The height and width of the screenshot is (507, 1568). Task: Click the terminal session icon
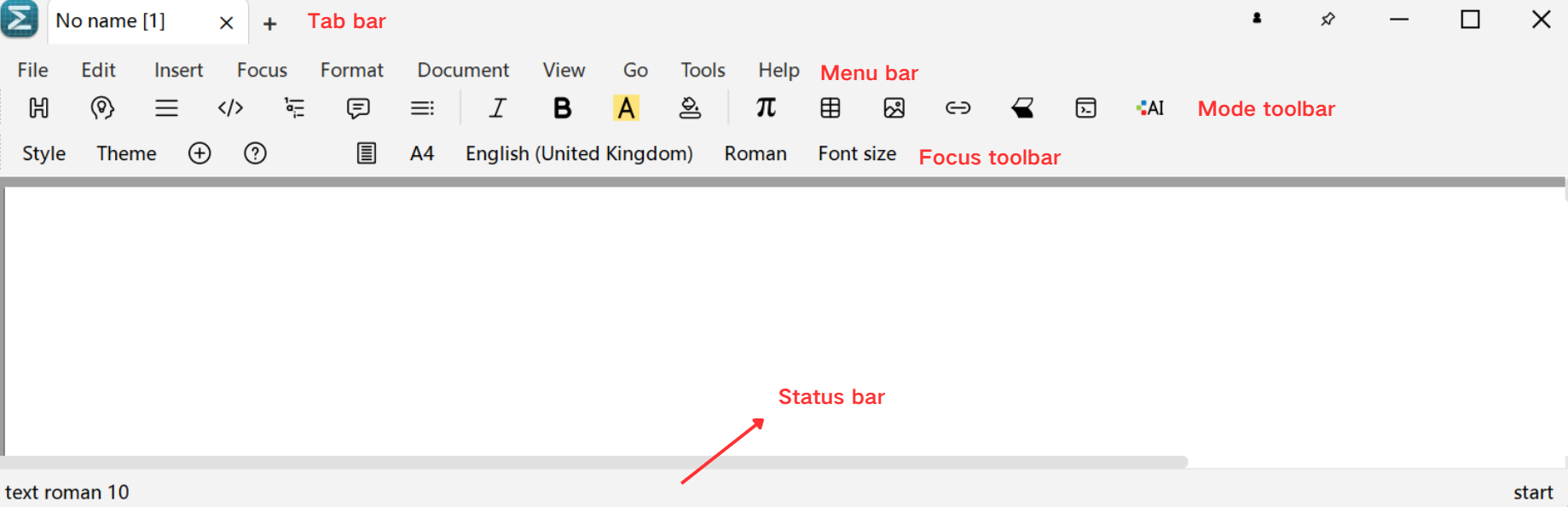[x=1085, y=108]
